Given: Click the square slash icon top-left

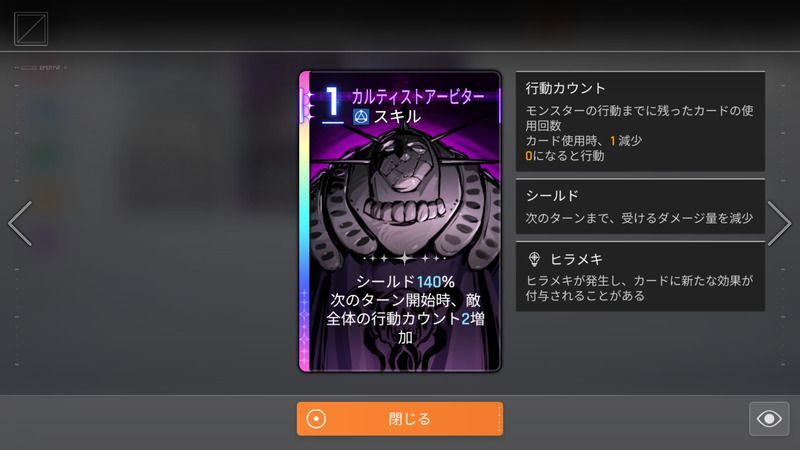Looking at the screenshot, I should [31, 29].
